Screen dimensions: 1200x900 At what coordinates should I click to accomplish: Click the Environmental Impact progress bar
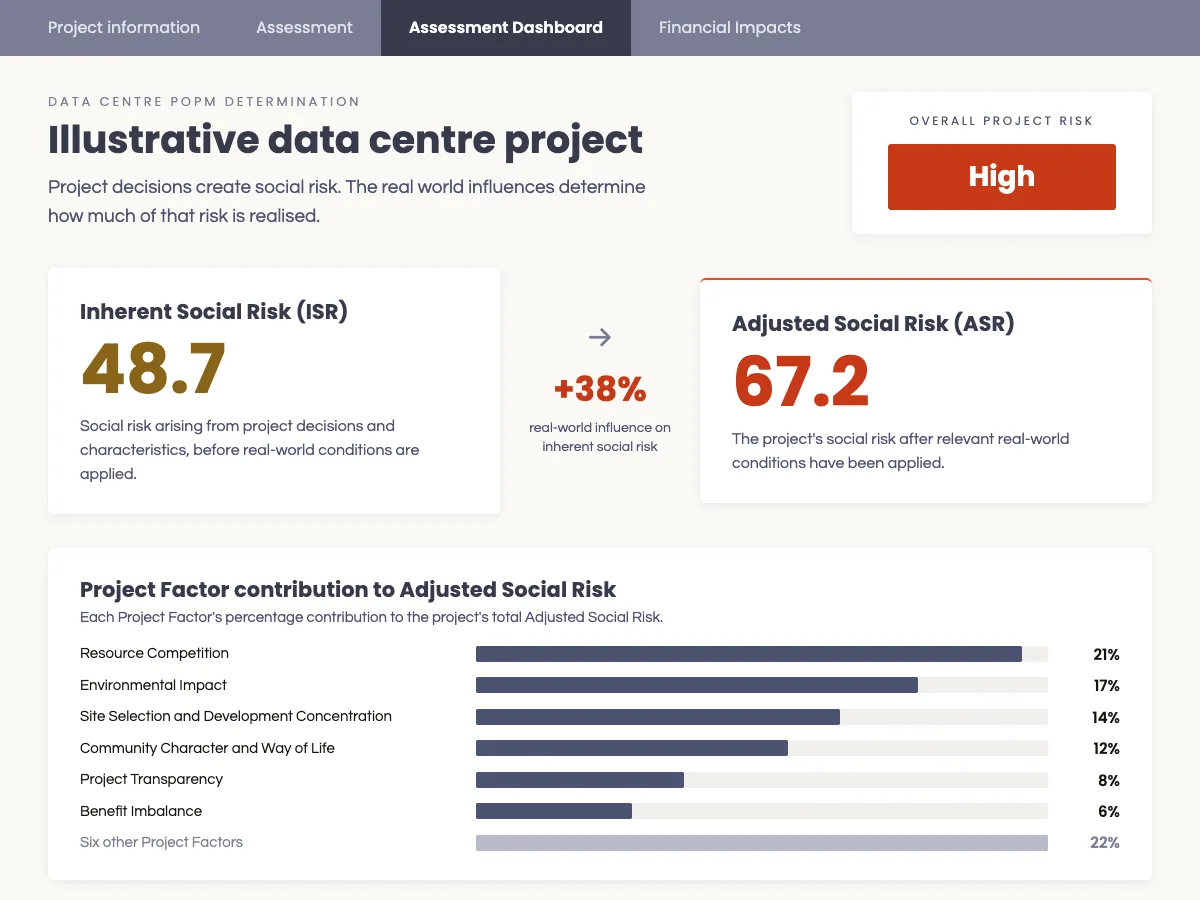click(762, 686)
